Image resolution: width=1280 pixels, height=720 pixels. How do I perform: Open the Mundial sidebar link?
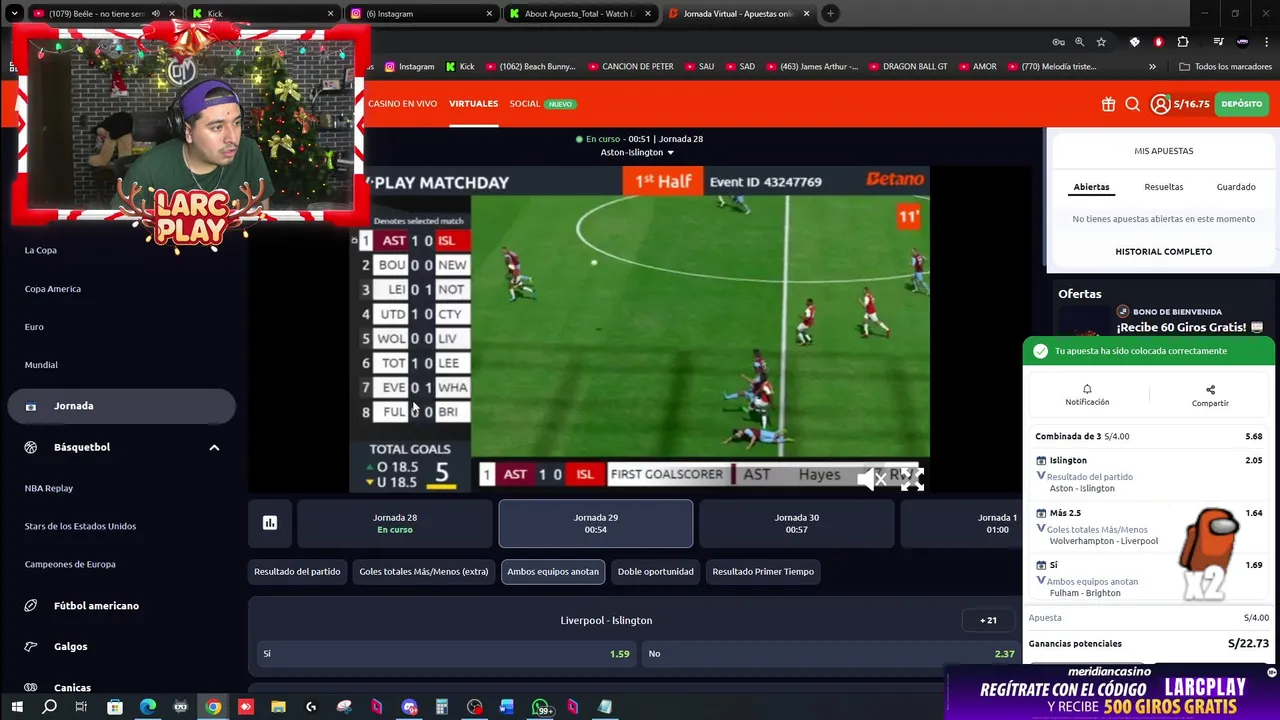tap(41, 365)
